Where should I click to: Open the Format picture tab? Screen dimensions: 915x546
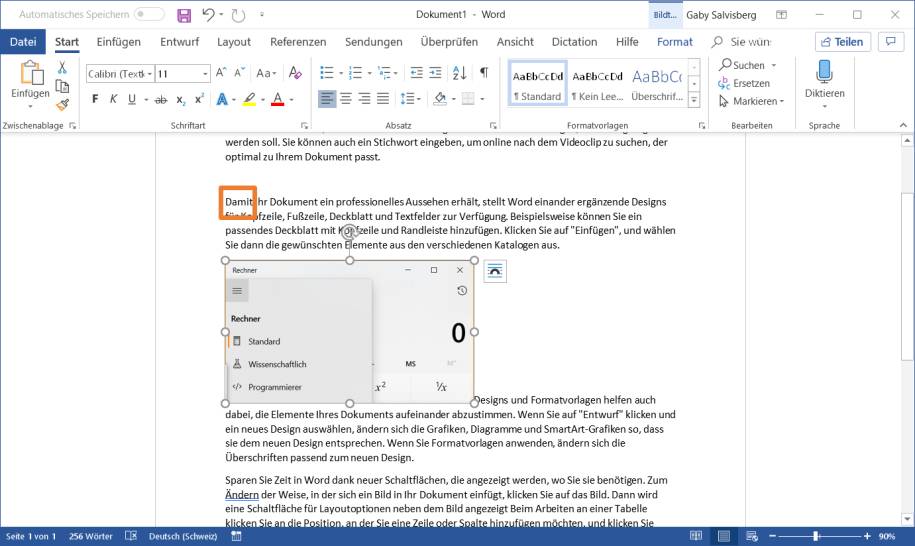[675, 41]
